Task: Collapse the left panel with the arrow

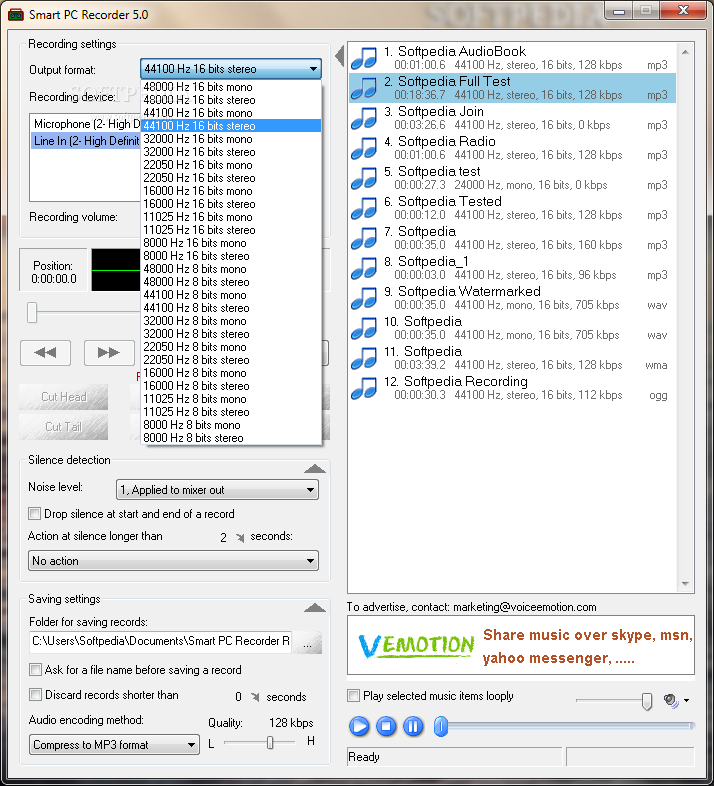Action: click(339, 56)
